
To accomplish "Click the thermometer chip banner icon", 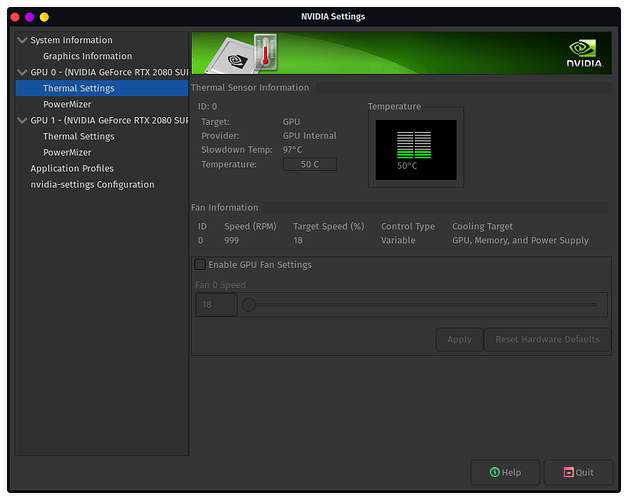I will point(242,54).
